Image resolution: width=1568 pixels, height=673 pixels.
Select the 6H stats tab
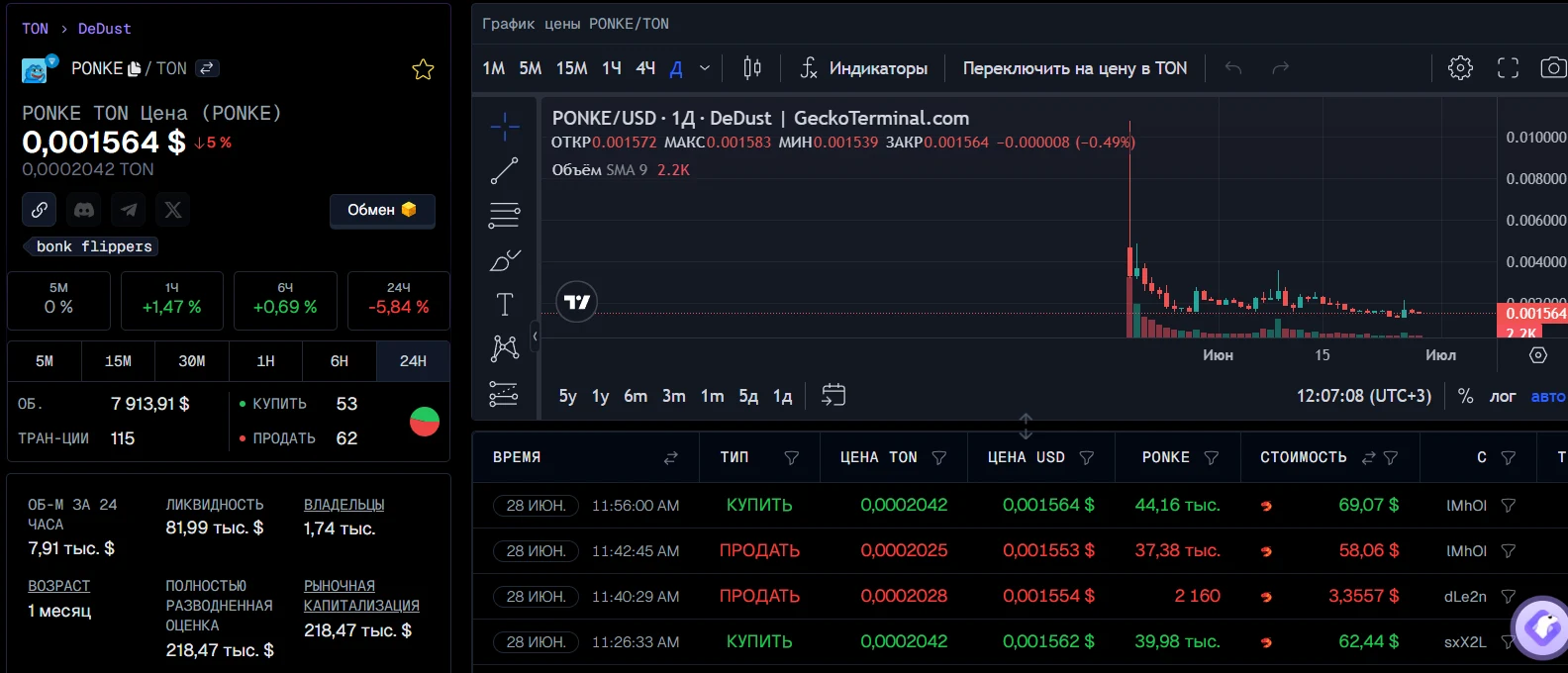point(340,361)
